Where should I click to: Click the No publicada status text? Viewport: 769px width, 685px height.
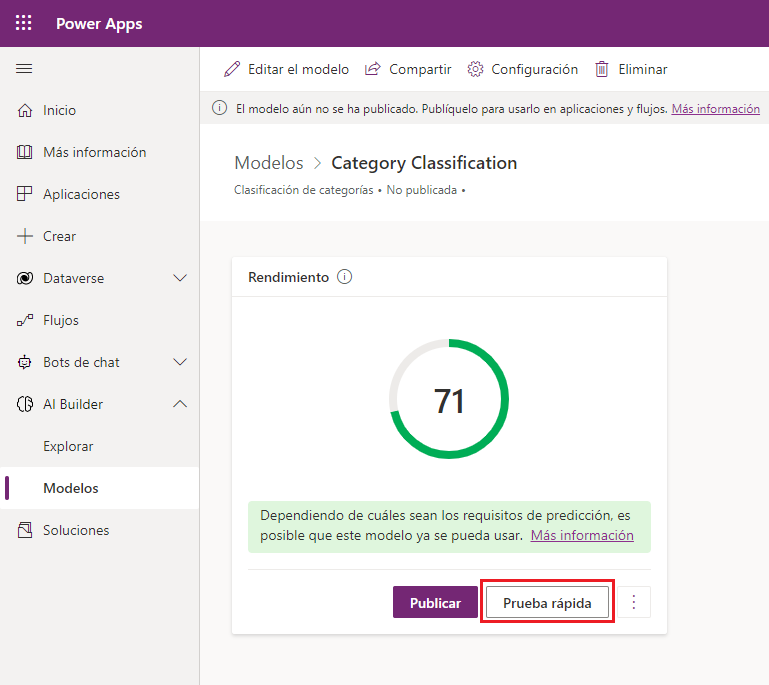click(422, 190)
